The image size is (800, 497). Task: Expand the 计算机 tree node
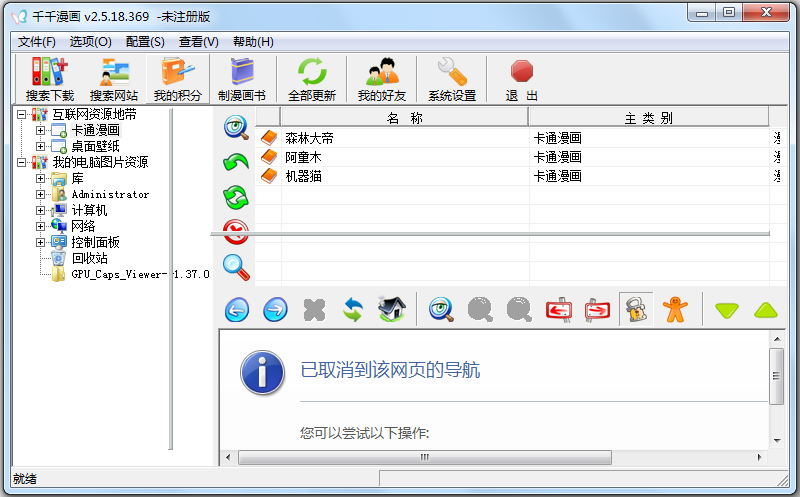[x=40, y=211]
